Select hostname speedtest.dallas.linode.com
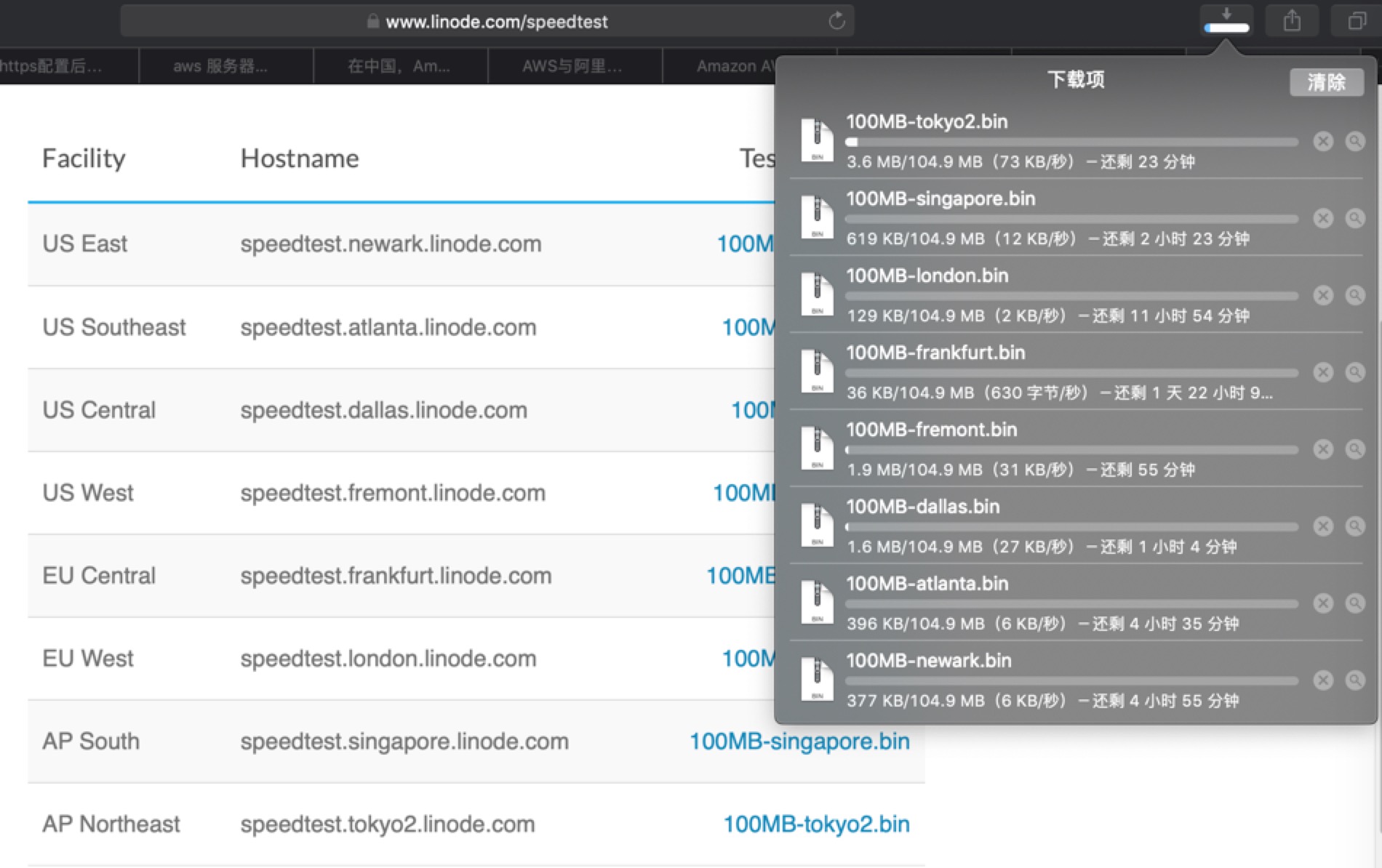Viewport: 1382px width, 868px height. [383, 409]
